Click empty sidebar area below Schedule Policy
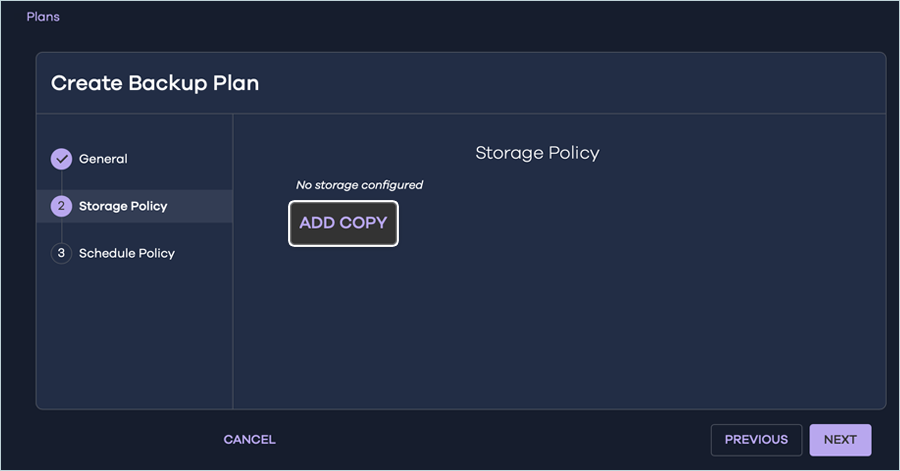The width and height of the screenshot is (900, 471). coord(134,340)
